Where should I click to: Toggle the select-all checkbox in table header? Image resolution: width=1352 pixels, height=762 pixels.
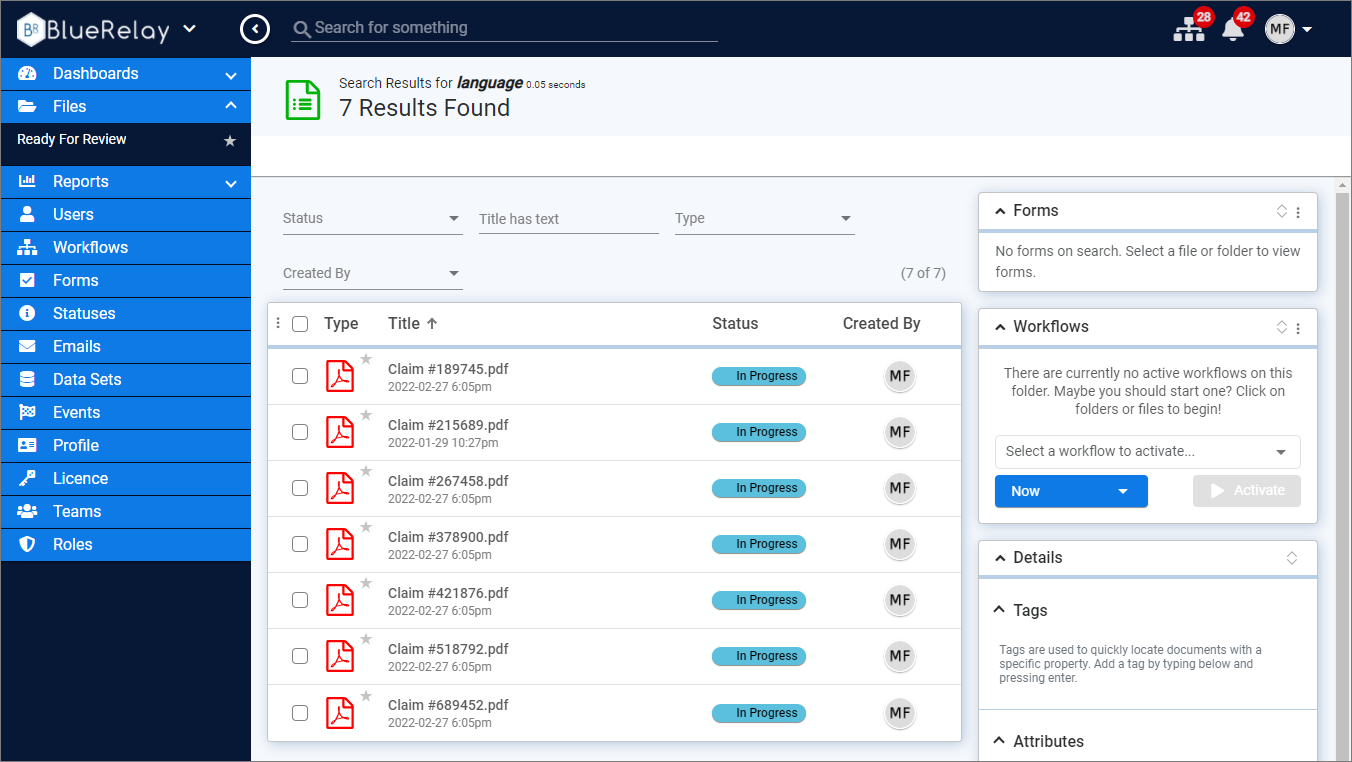[x=300, y=324]
